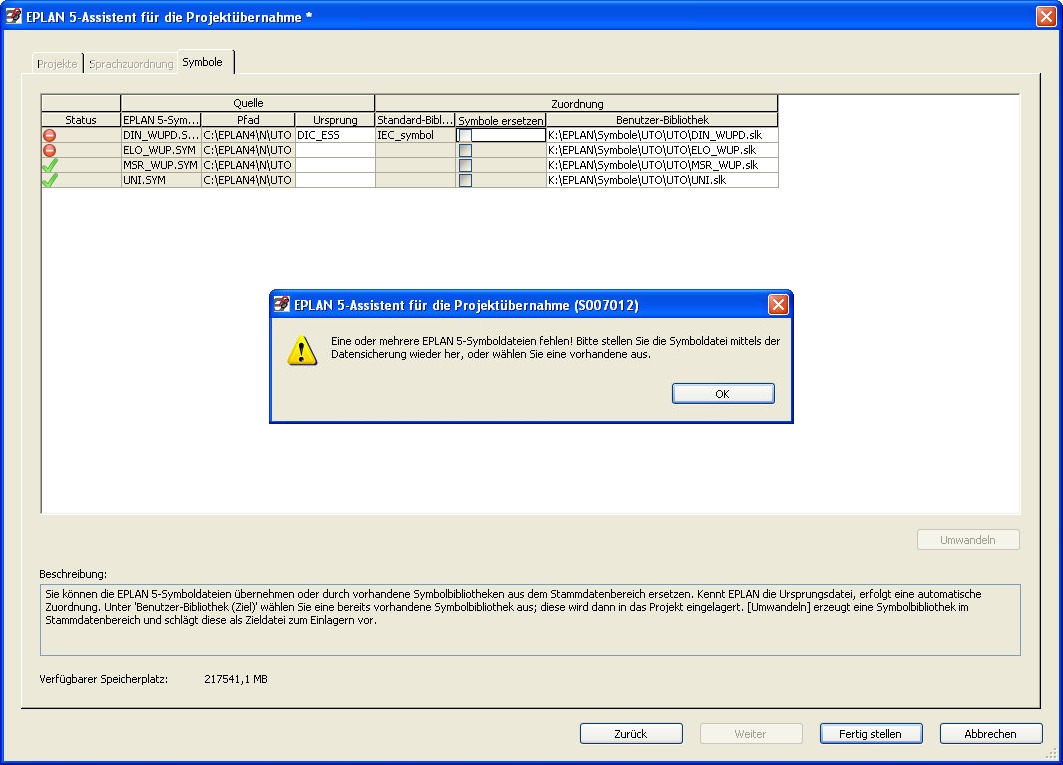Cancel the wizard with Abbrechen
This screenshot has width=1063, height=765.
coord(990,734)
